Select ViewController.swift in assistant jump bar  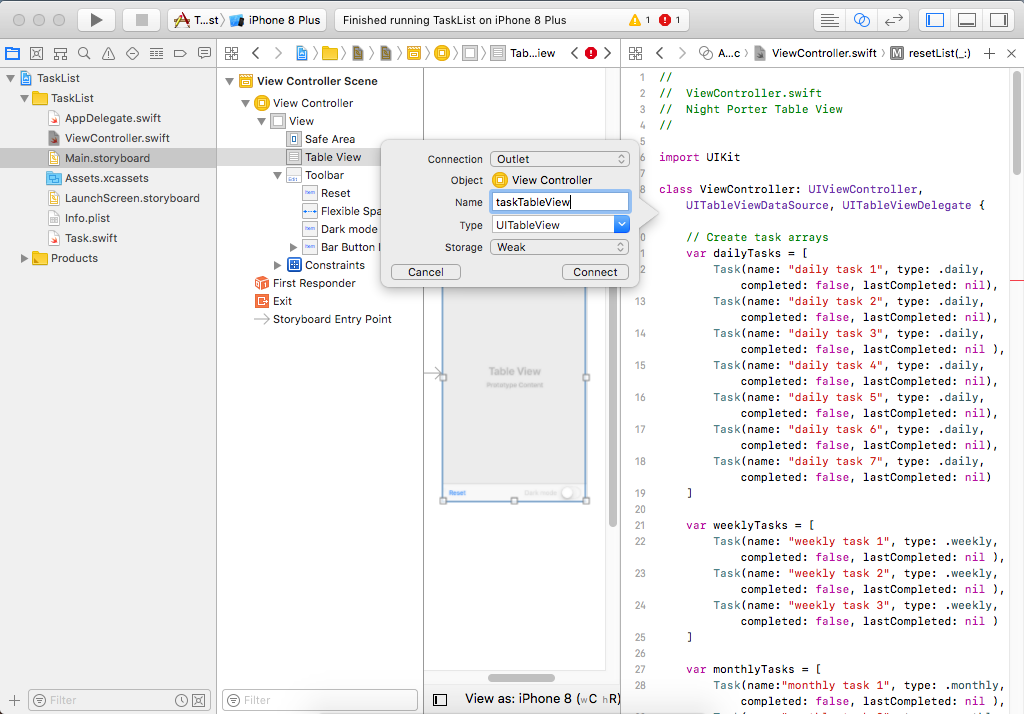pos(816,53)
